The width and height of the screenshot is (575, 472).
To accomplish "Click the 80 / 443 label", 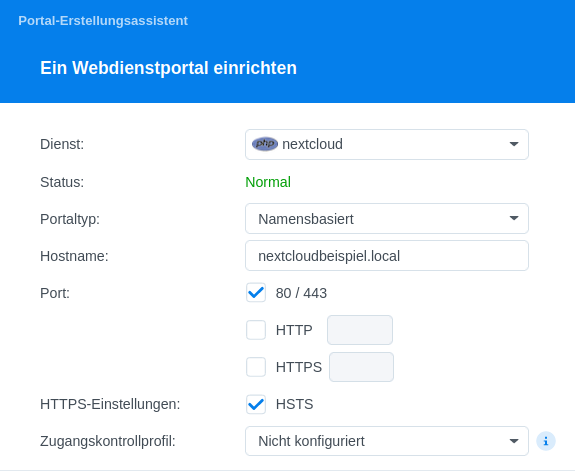I will click(x=301, y=293).
